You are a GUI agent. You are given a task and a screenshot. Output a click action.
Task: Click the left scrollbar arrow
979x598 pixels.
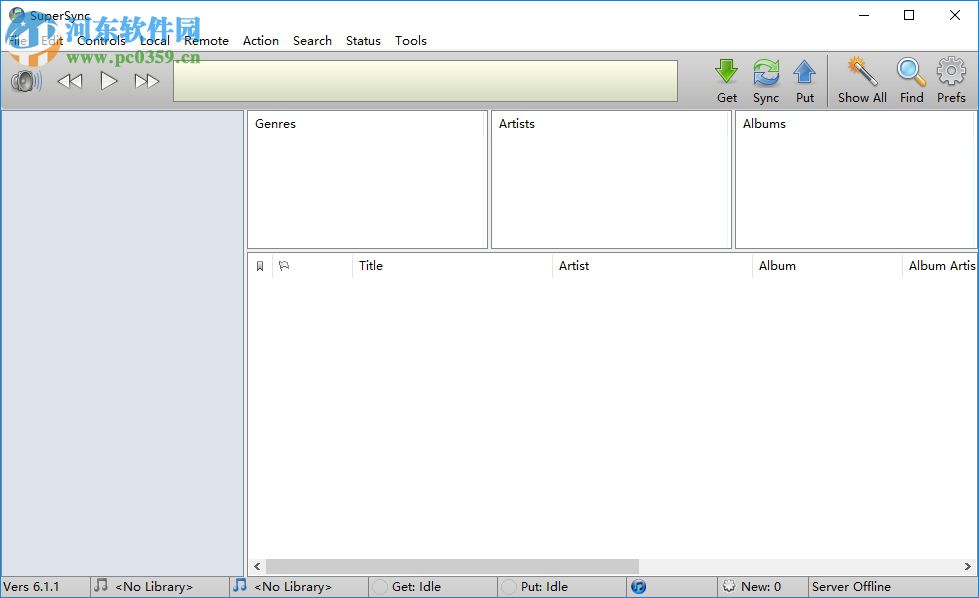tap(257, 566)
